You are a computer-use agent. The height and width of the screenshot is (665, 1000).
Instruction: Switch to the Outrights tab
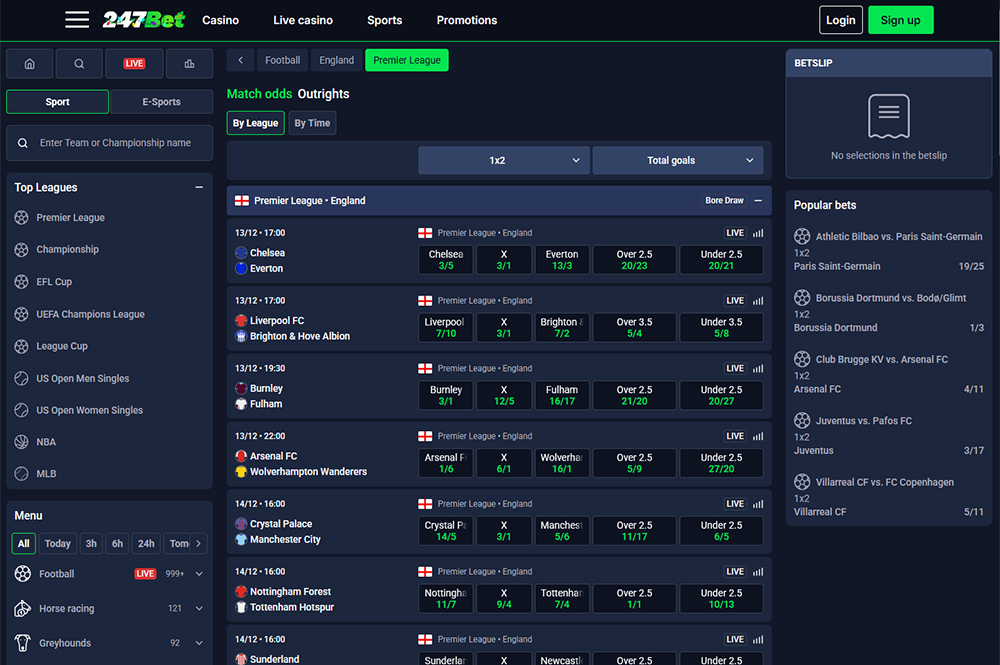[323, 94]
